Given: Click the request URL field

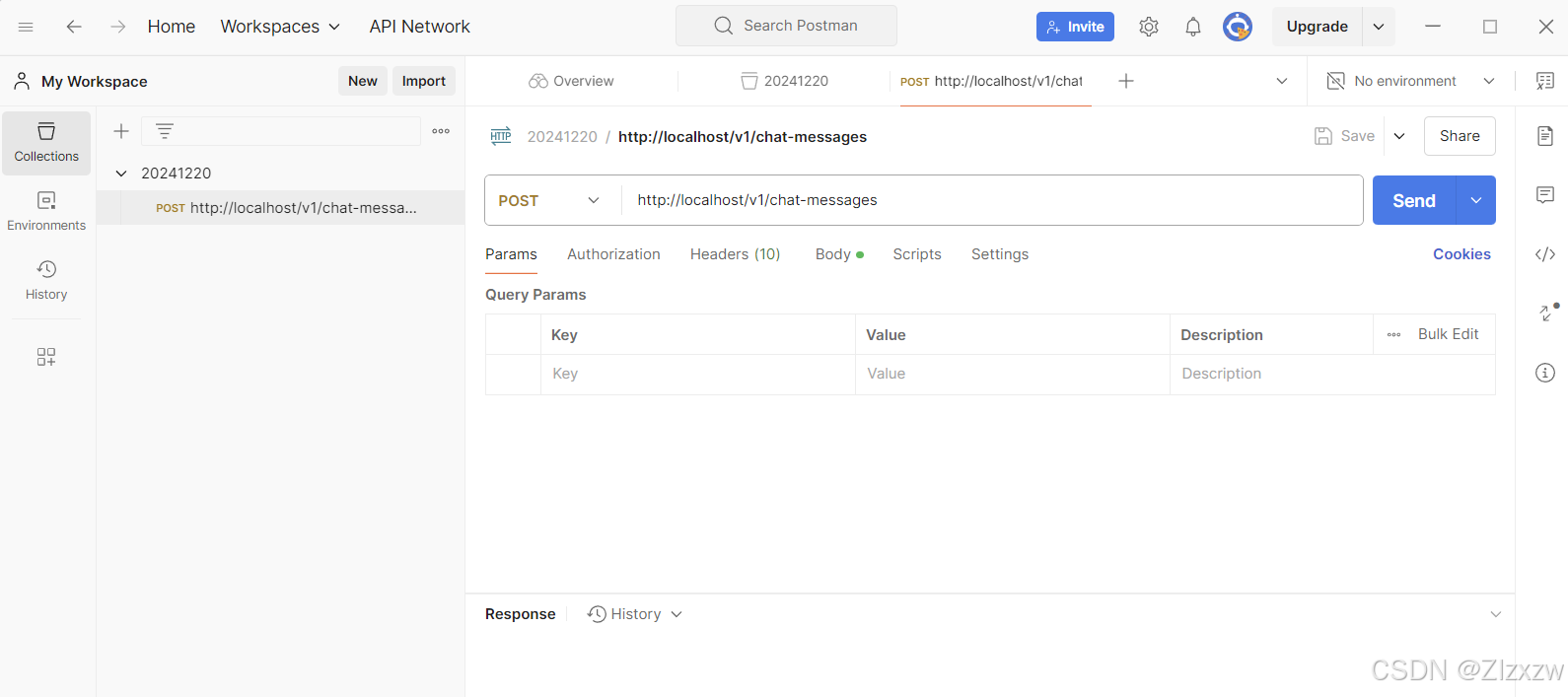Looking at the screenshot, I should point(991,200).
